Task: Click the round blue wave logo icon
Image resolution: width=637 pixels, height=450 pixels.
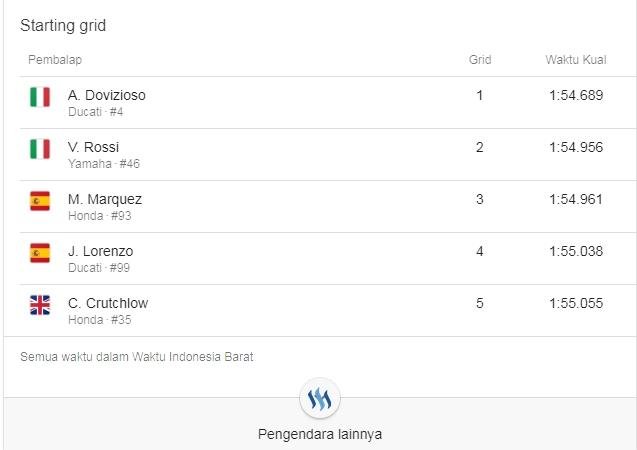Action: pyautogui.click(x=319, y=400)
